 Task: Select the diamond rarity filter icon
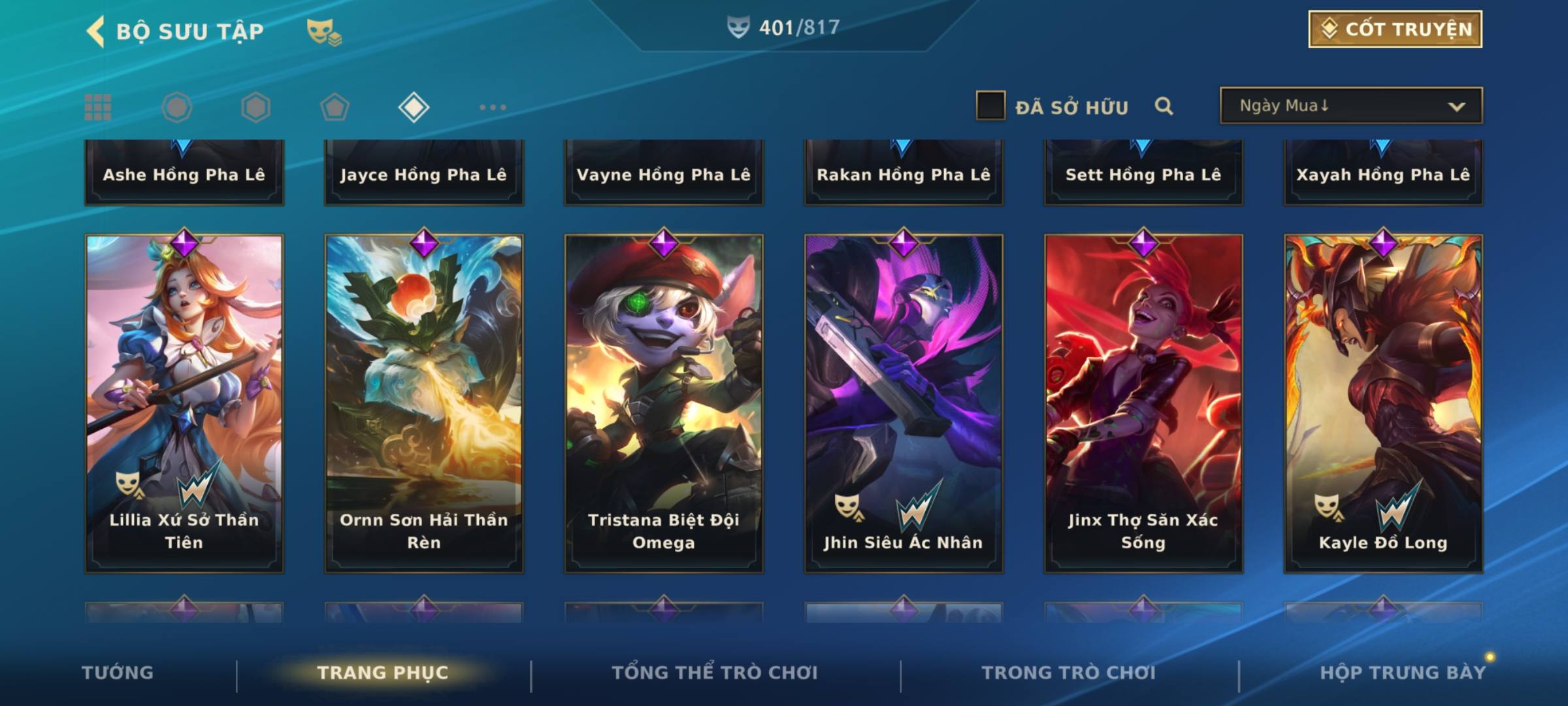tap(414, 107)
